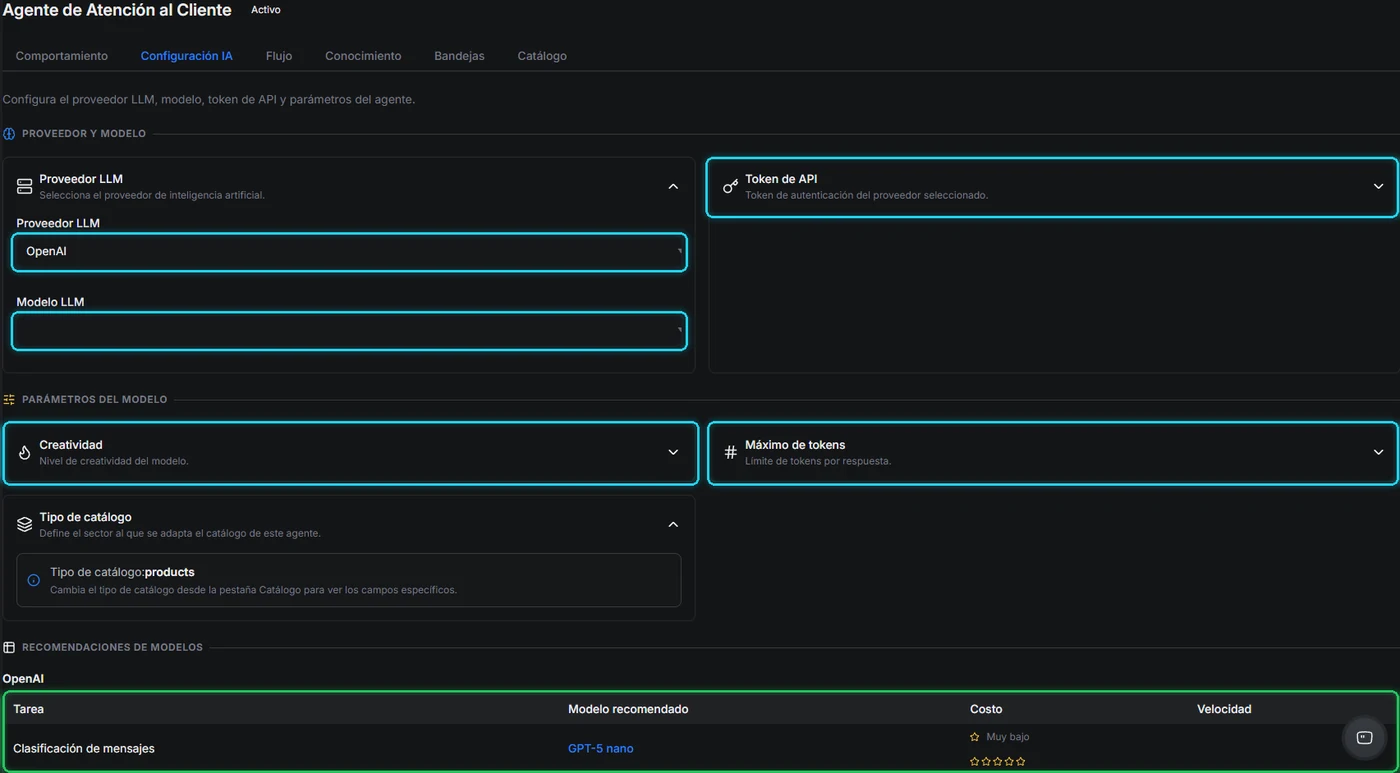Go to the Bandejas tab
This screenshot has width=1400, height=773.
(459, 56)
